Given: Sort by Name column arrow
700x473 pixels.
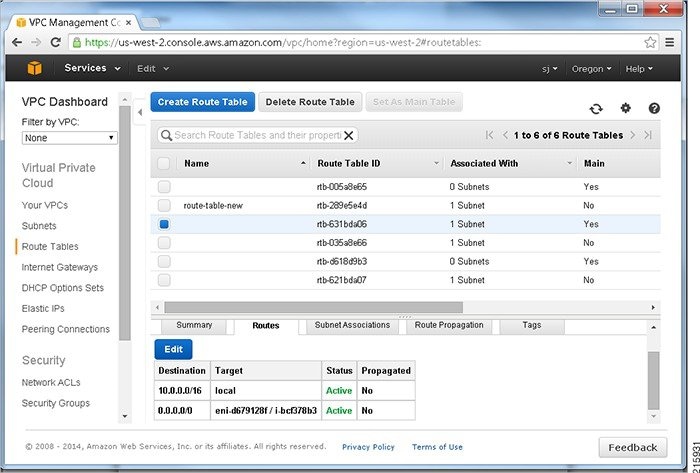Looking at the screenshot, I should click(x=303, y=163).
